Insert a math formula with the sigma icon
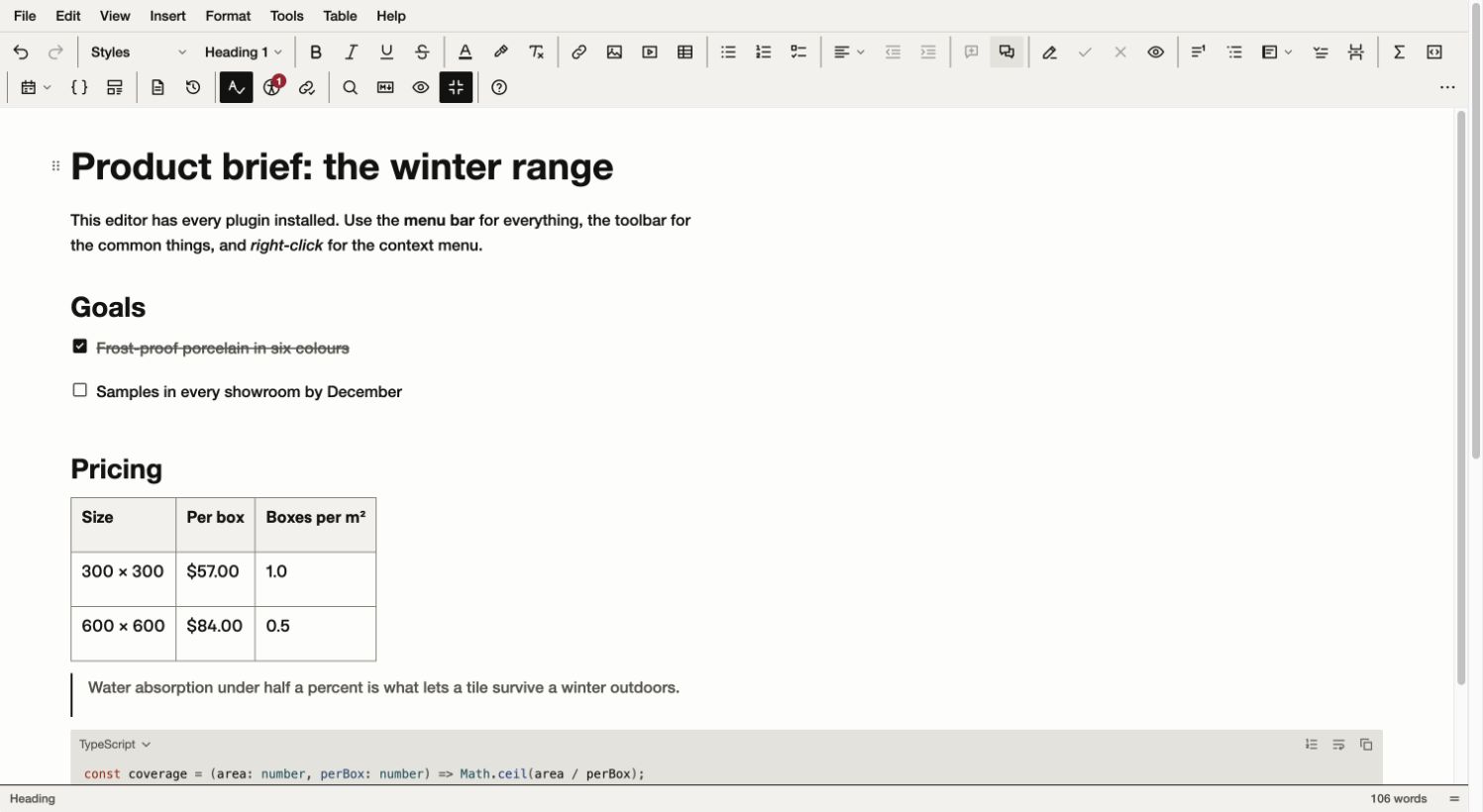Image resolution: width=1483 pixels, height=812 pixels. click(x=1400, y=52)
